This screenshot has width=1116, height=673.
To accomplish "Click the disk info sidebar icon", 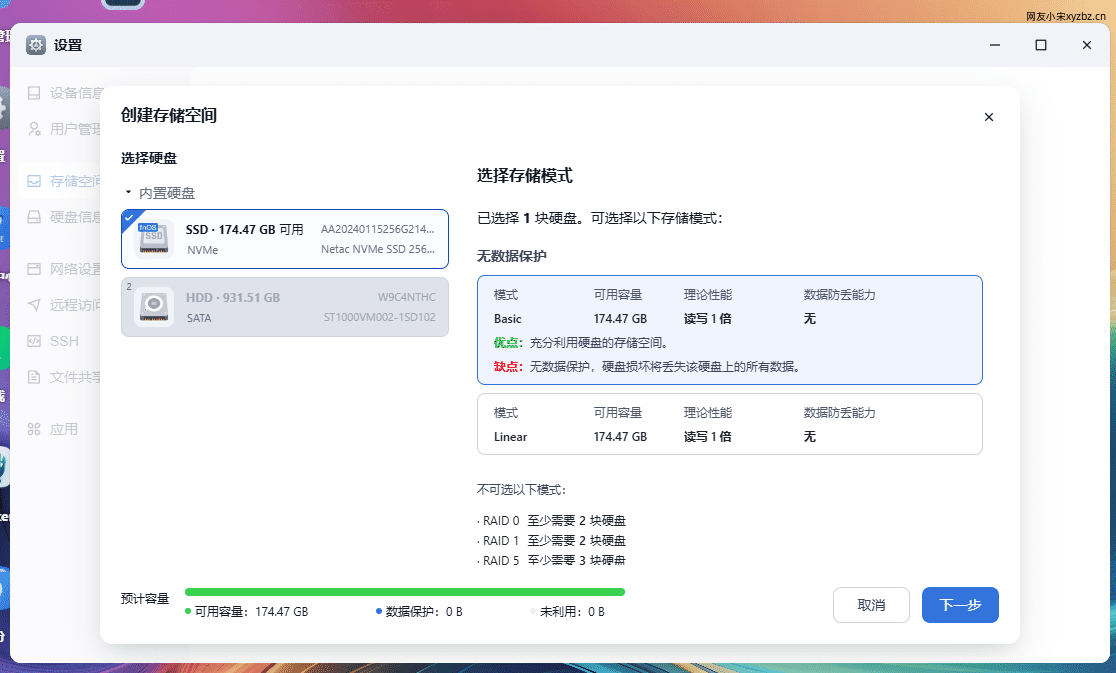I will coord(34,217).
